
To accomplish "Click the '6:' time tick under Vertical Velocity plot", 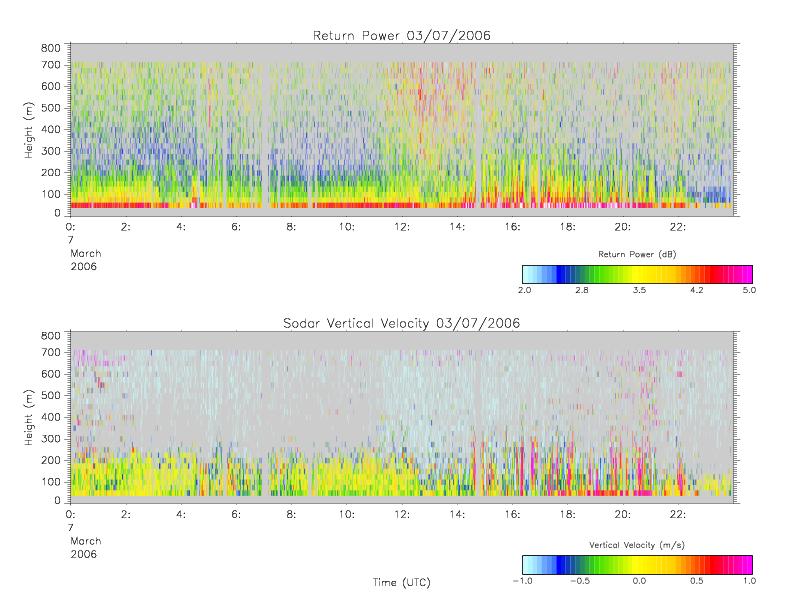I will click(x=236, y=514).
